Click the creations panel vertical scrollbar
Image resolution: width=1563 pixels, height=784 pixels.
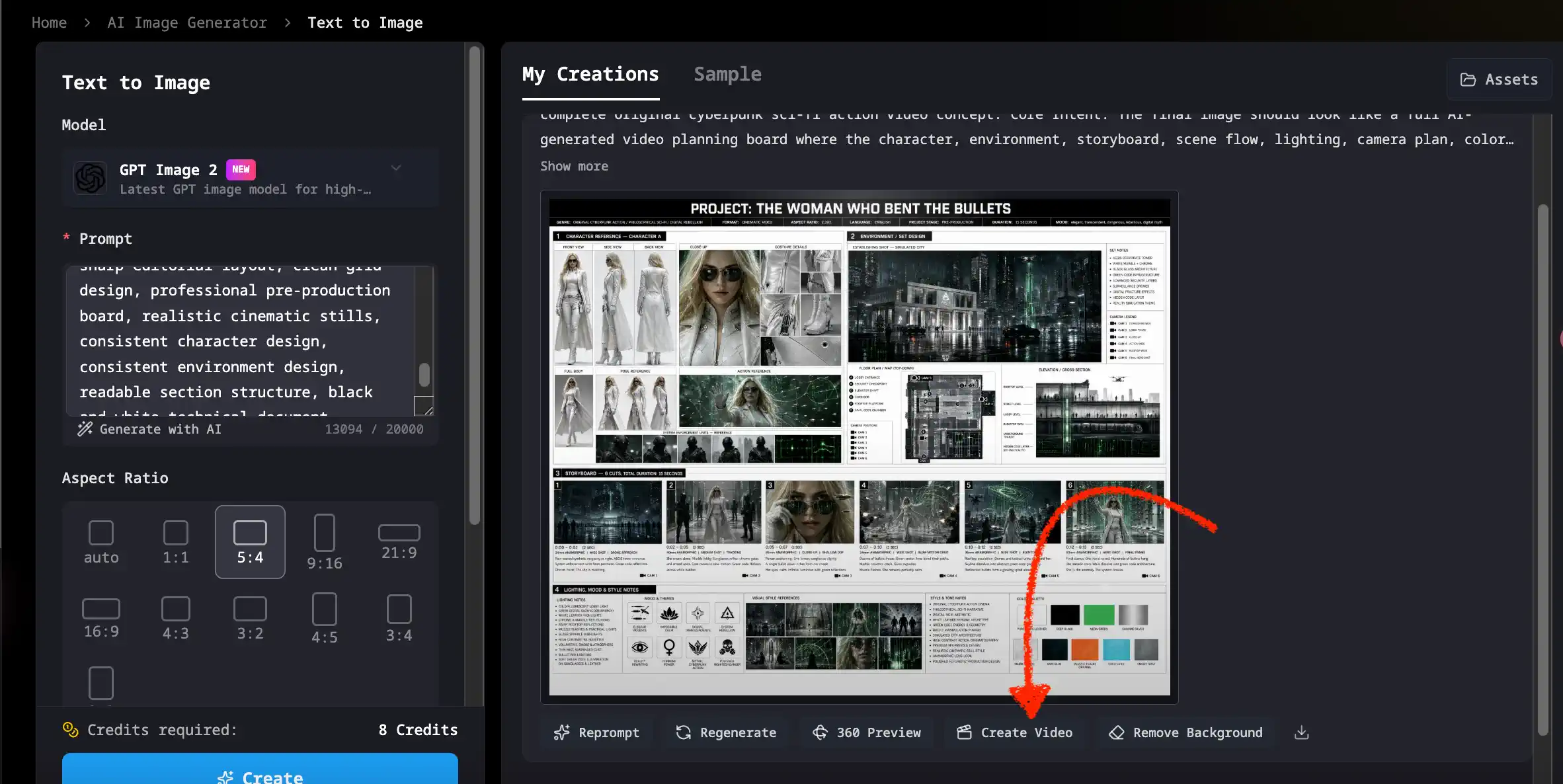(1543, 469)
